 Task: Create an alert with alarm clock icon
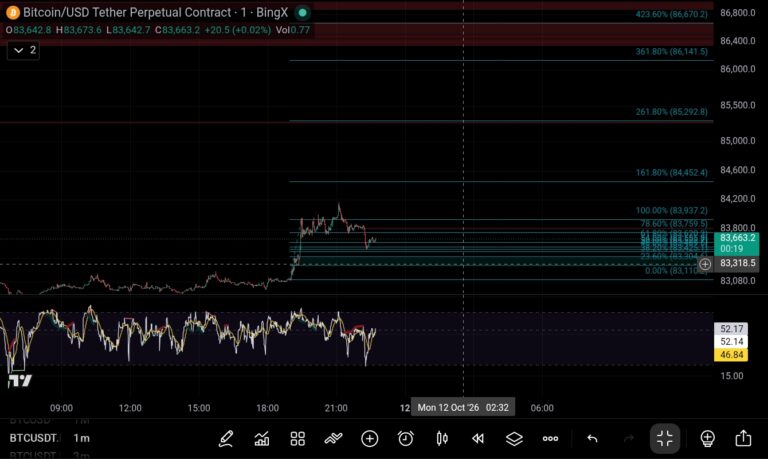(406, 438)
